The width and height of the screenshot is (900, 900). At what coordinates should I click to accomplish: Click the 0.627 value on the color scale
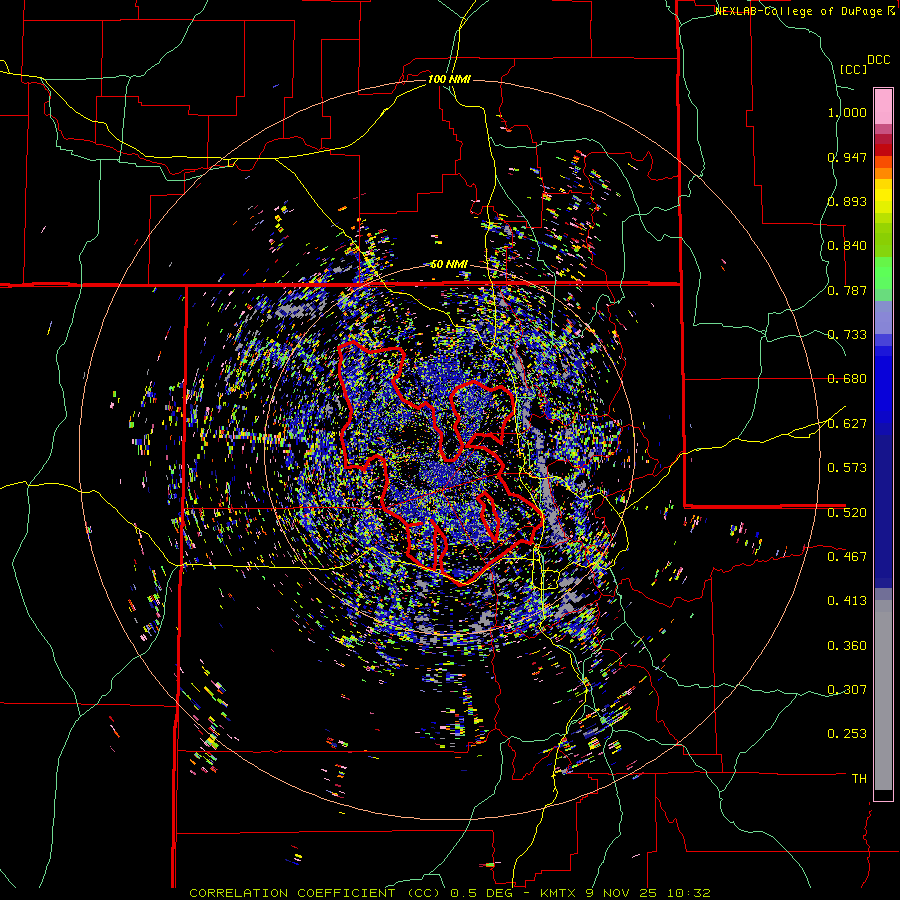(847, 424)
